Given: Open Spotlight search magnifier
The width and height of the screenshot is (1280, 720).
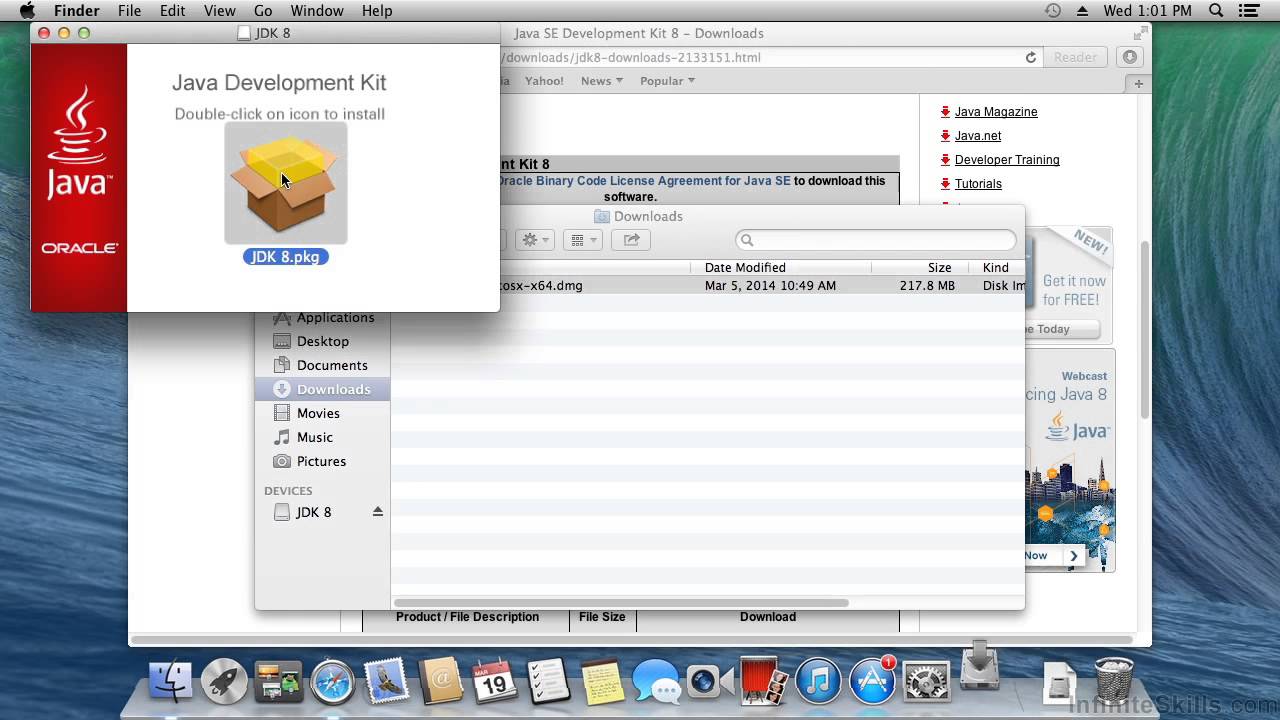Looking at the screenshot, I should click(1216, 11).
